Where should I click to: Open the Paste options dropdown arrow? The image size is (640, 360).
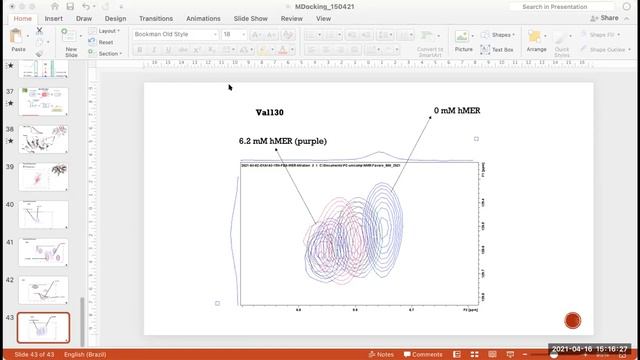28,36
